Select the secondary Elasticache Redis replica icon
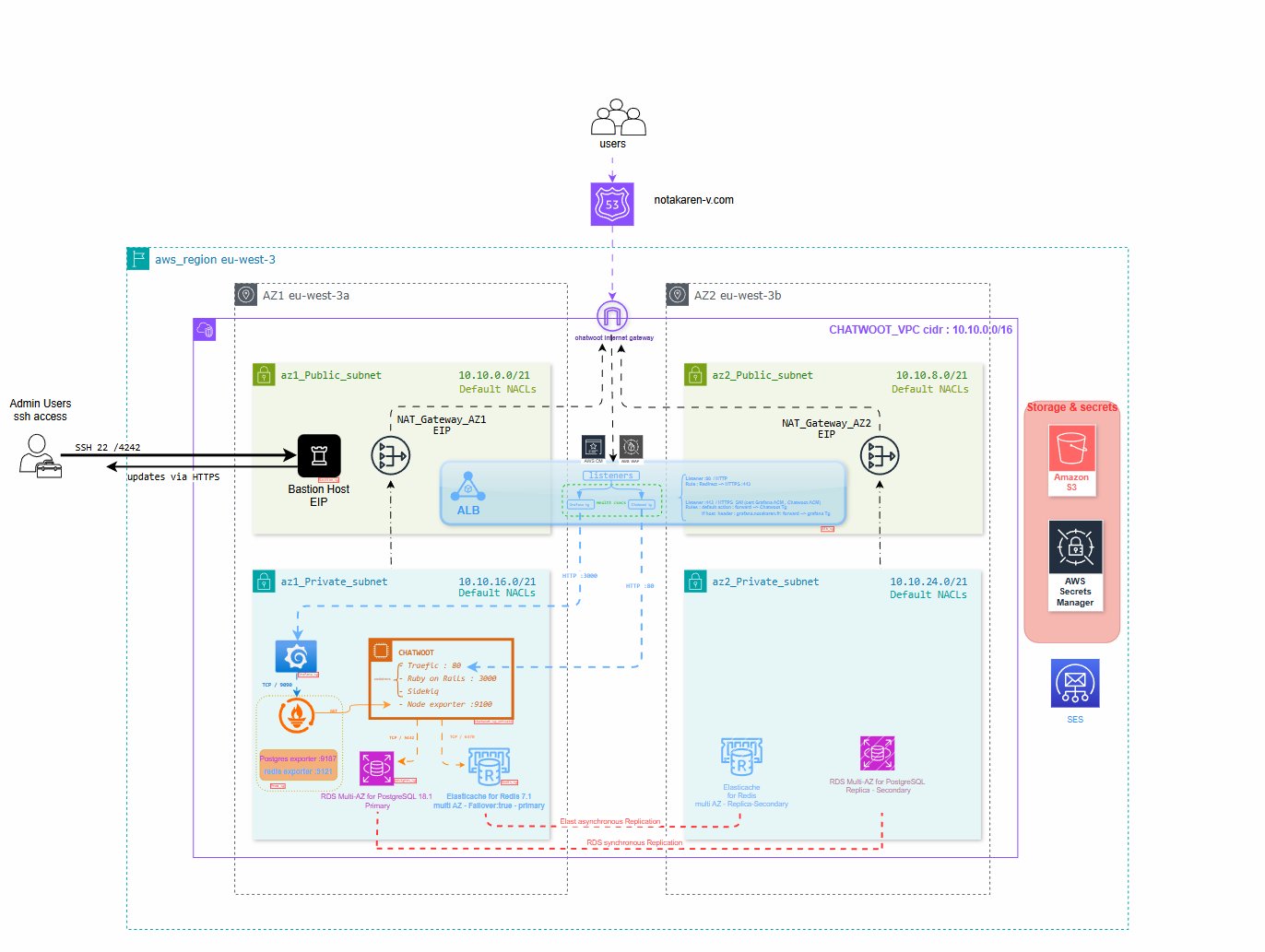The image size is (1265, 952). click(741, 758)
